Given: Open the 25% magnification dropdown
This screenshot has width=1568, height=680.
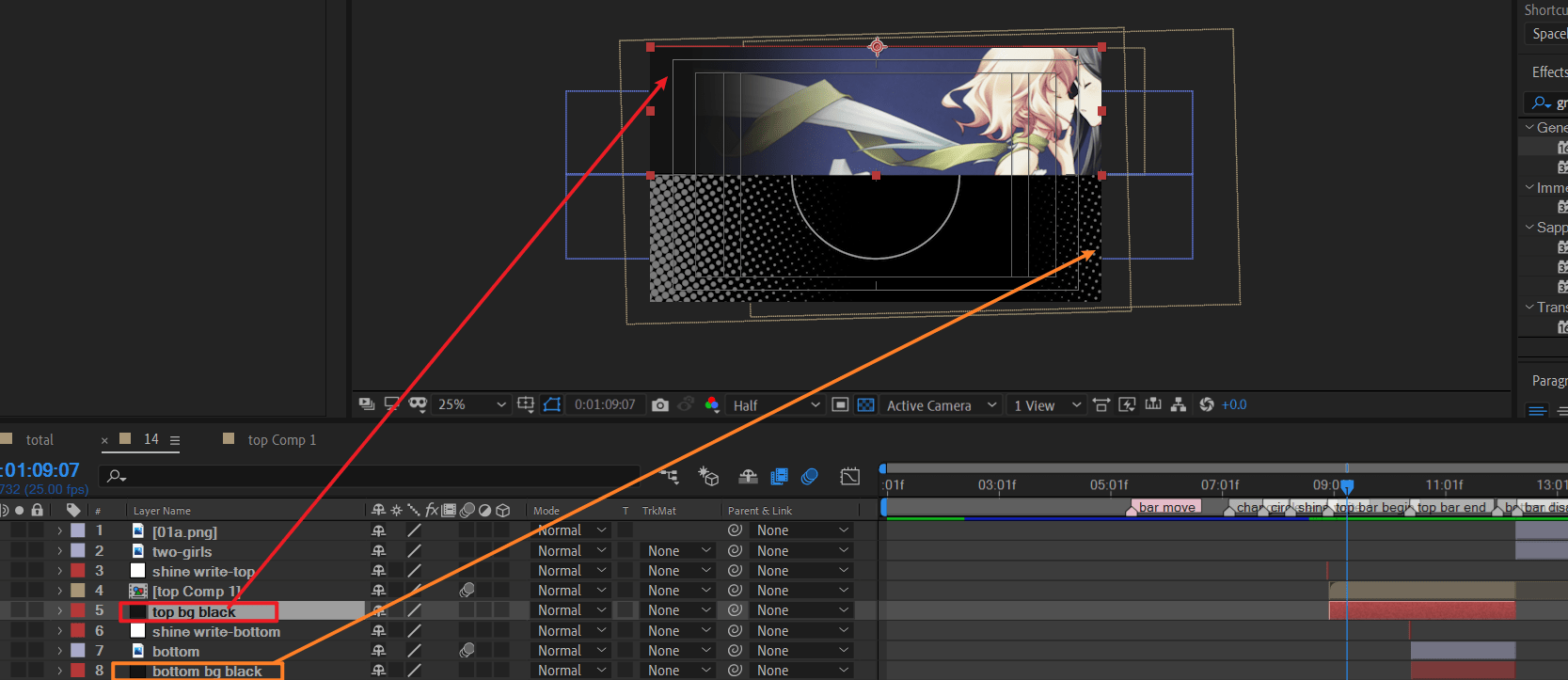Looking at the screenshot, I should [x=471, y=404].
